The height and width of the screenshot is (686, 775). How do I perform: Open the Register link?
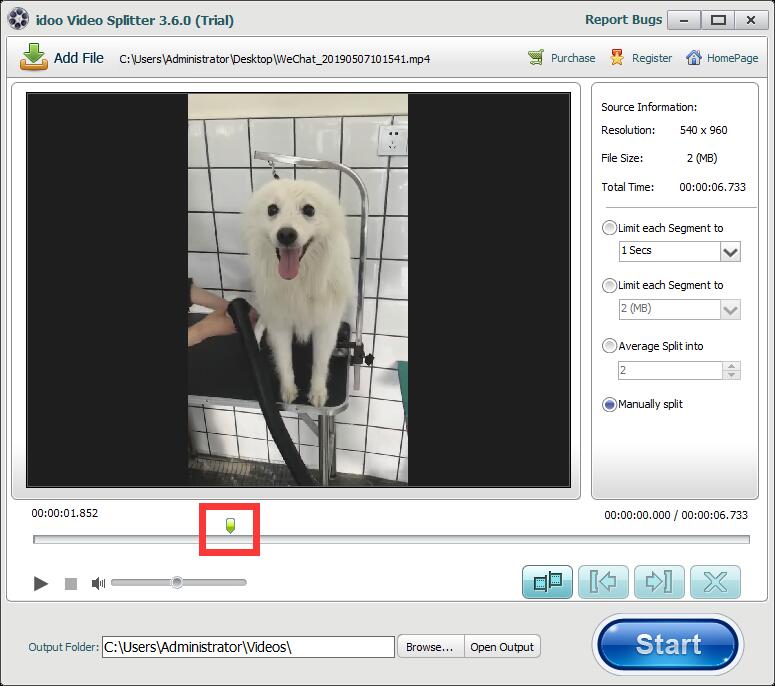[641, 58]
